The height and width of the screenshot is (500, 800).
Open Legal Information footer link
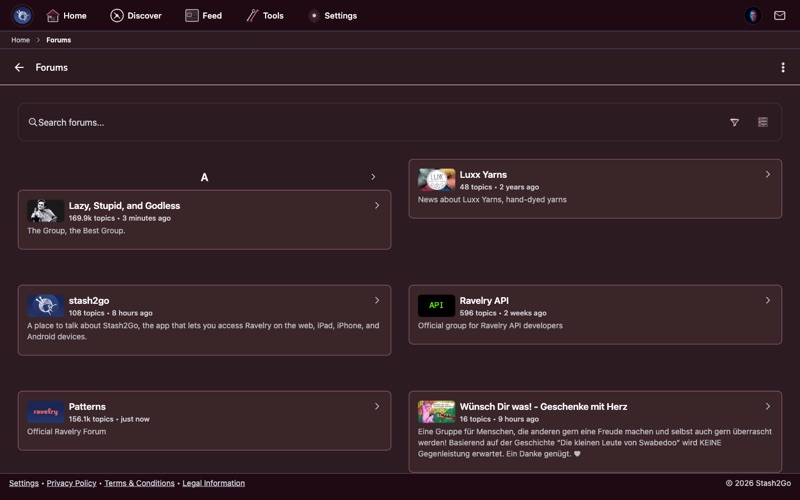coord(214,483)
